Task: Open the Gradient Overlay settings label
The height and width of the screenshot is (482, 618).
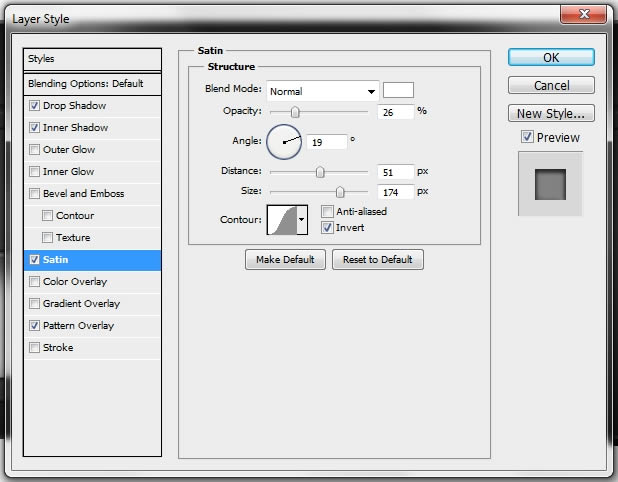Action: [82, 303]
